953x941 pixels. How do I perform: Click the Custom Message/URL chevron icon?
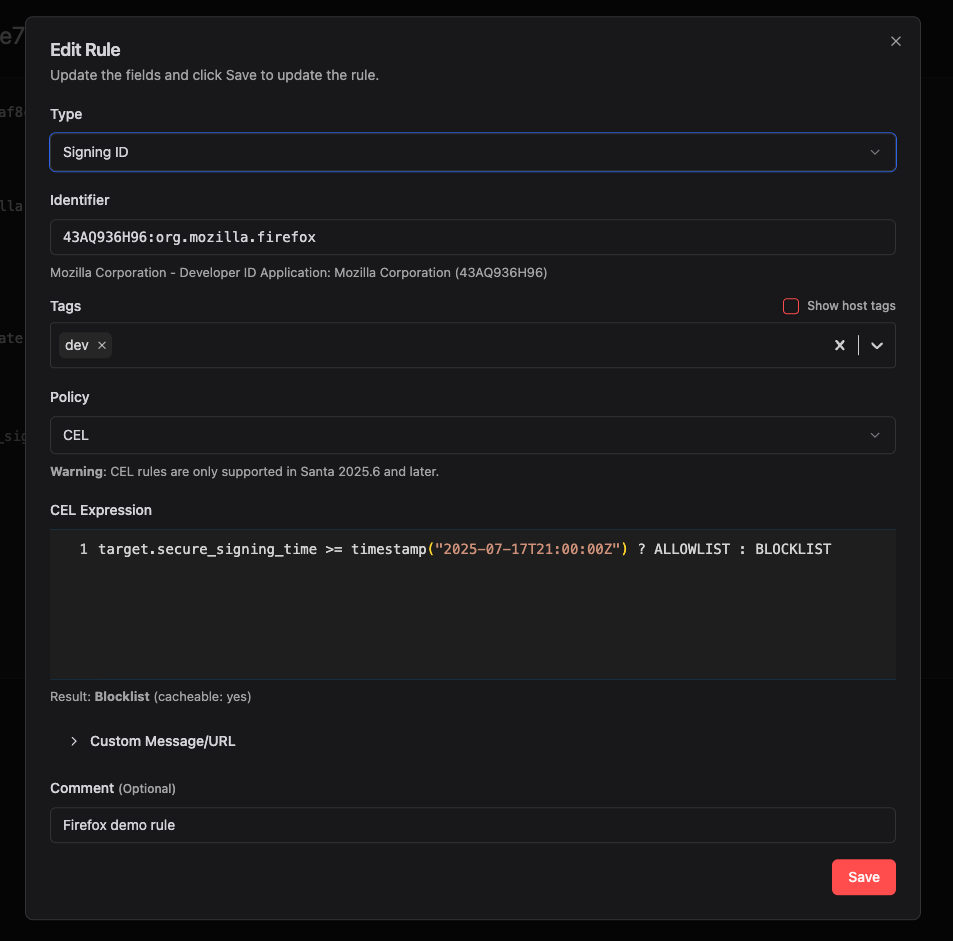(x=74, y=741)
